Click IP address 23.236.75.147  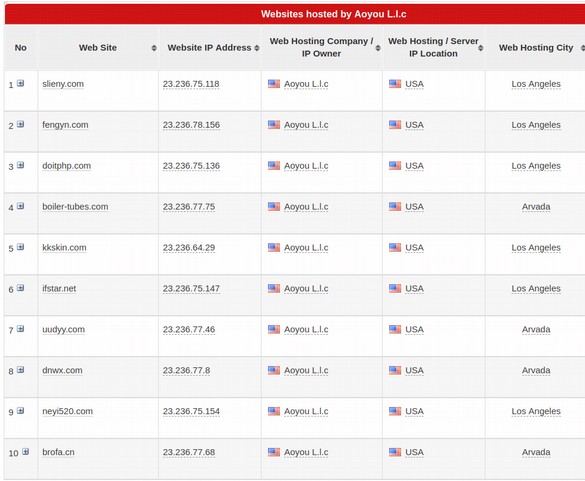[x=191, y=288]
